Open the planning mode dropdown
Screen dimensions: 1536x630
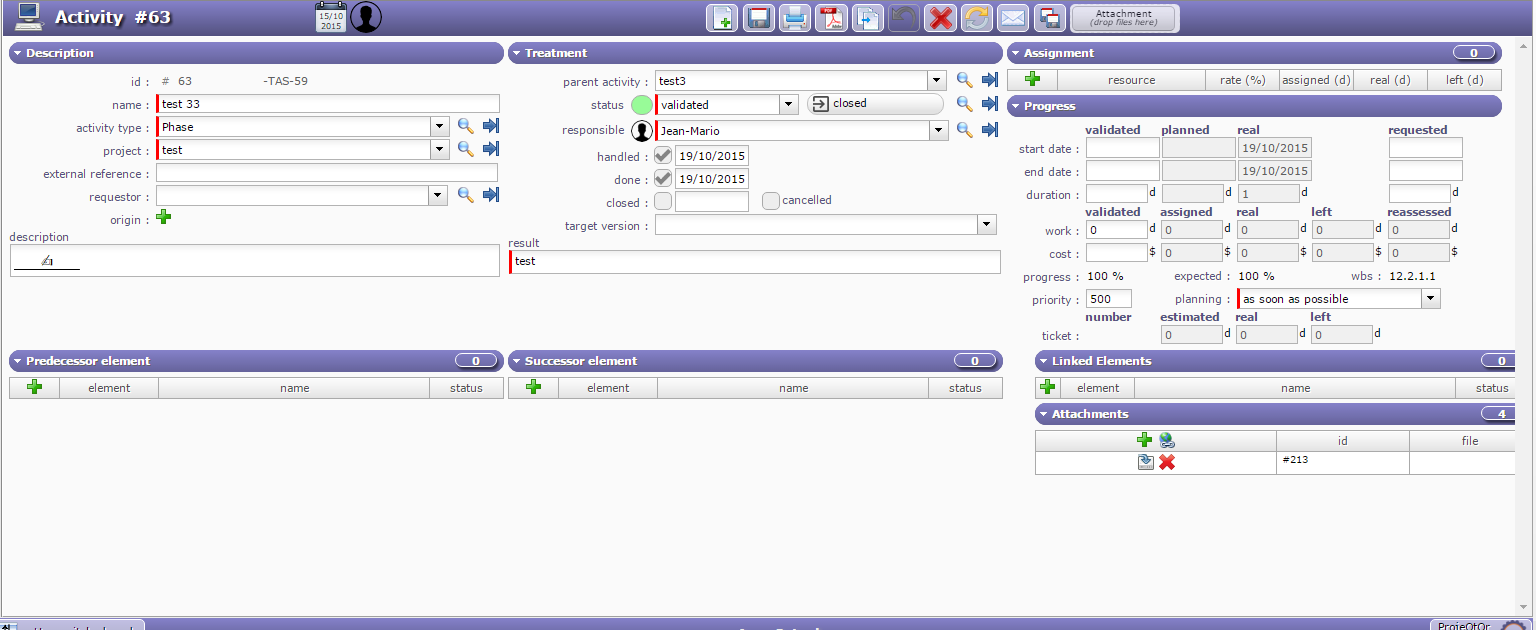point(1431,299)
